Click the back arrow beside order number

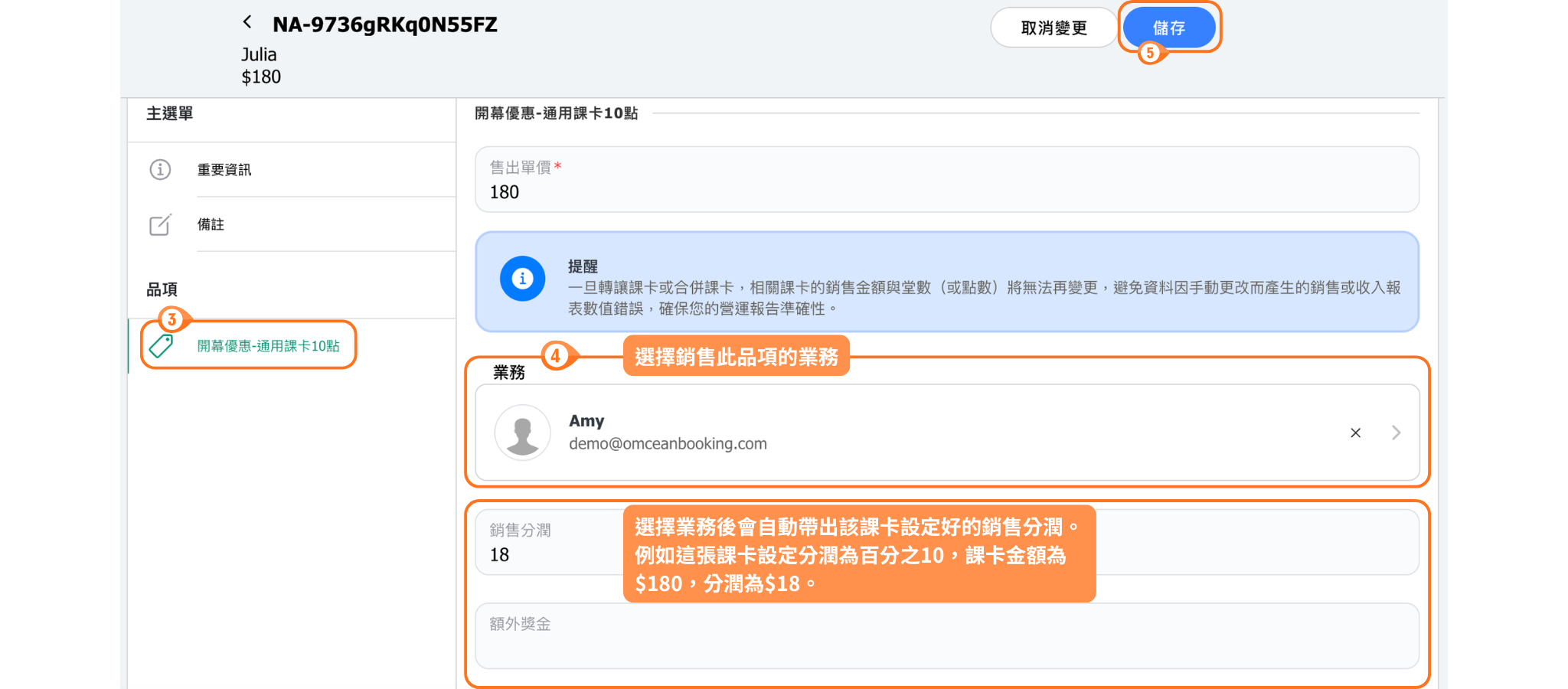[x=247, y=22]
